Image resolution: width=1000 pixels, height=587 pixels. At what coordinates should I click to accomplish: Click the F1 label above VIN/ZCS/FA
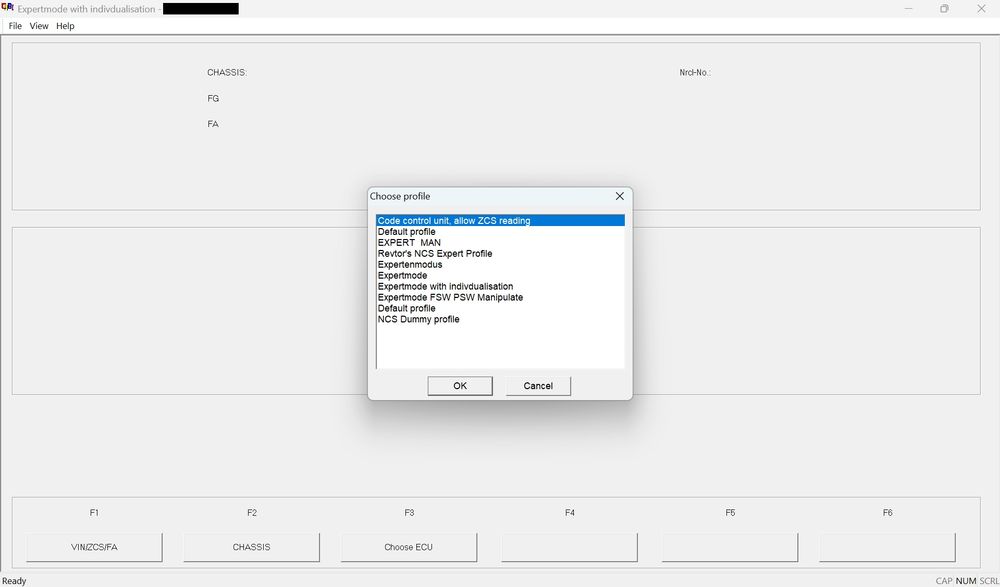[x=94, y=512]
